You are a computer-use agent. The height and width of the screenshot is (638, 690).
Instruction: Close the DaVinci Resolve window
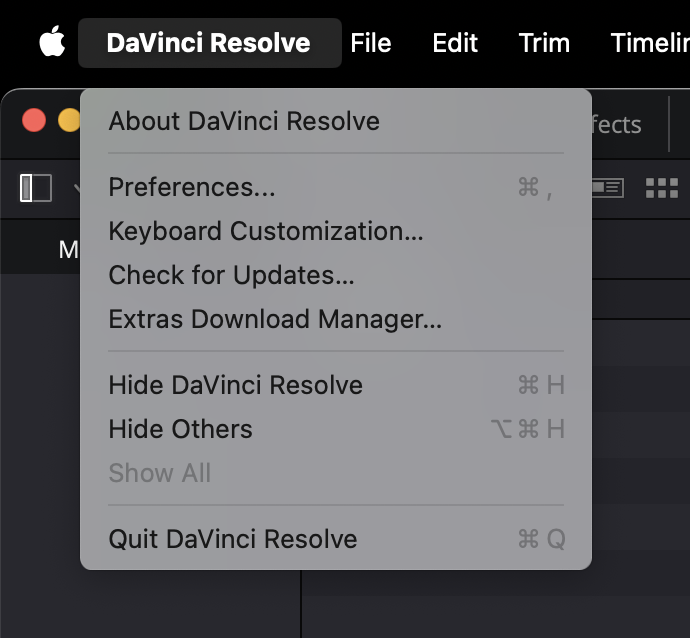pyautogui.click(x=34, y=121)
